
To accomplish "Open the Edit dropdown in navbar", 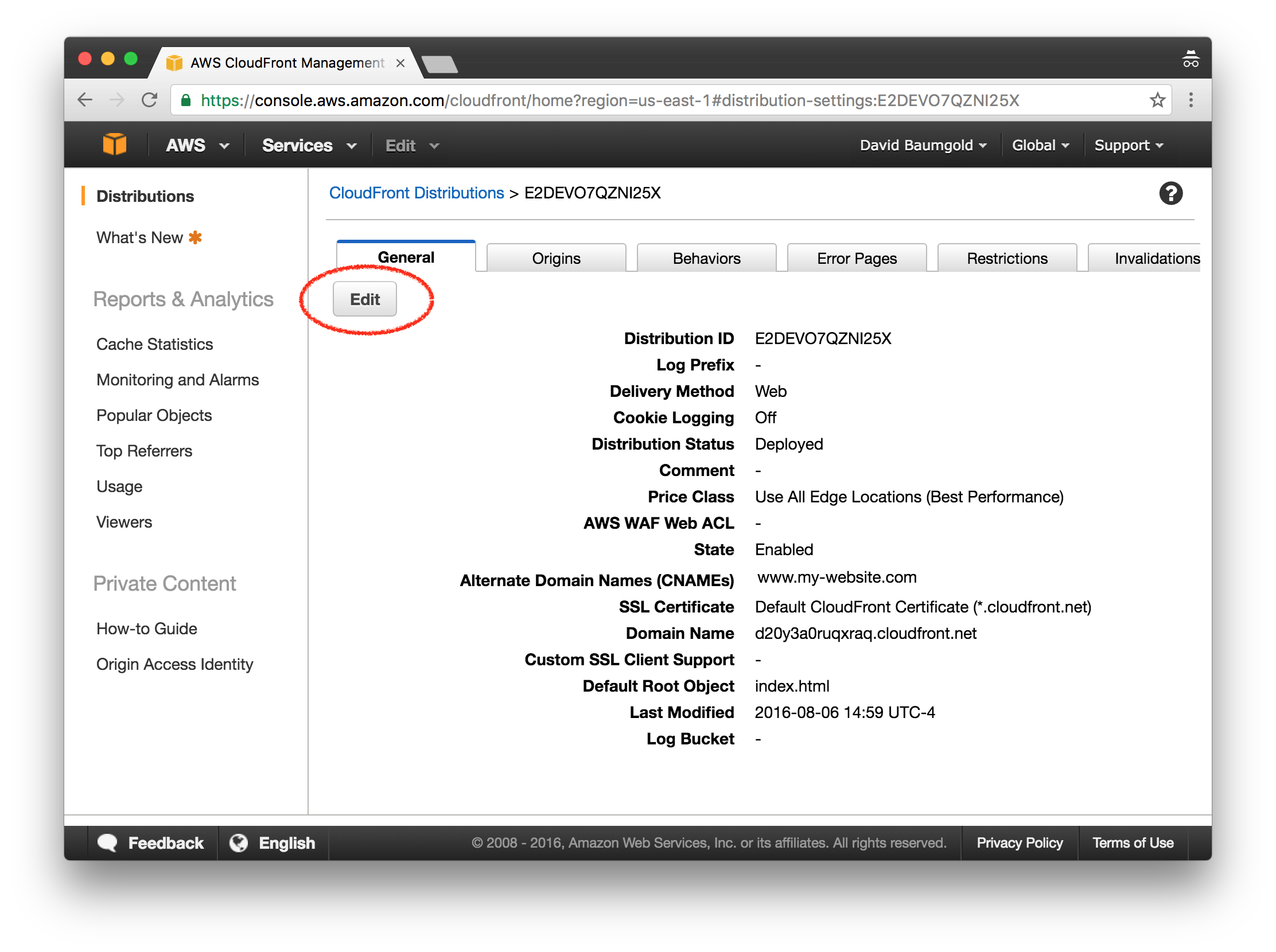I will tap(413, 145).
